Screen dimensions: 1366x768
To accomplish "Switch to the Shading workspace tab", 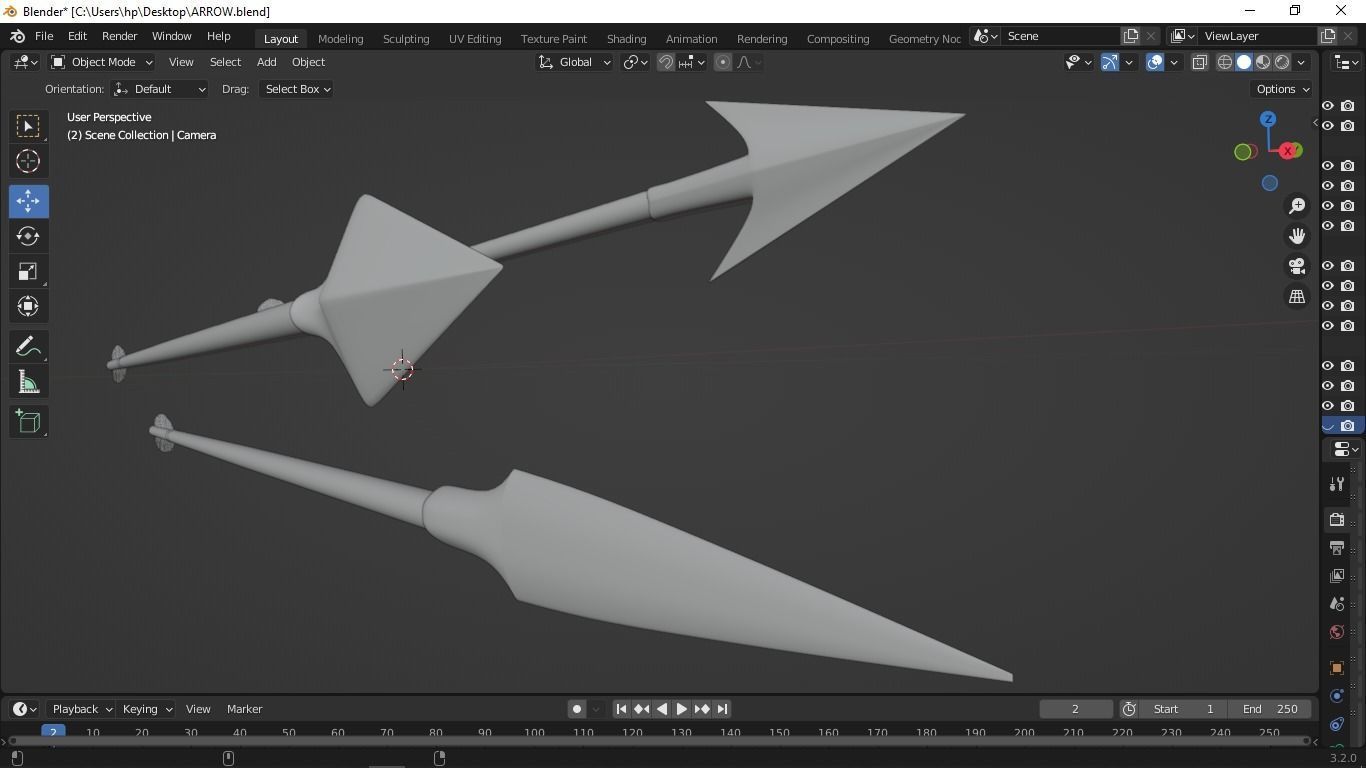I will [626, 38].
